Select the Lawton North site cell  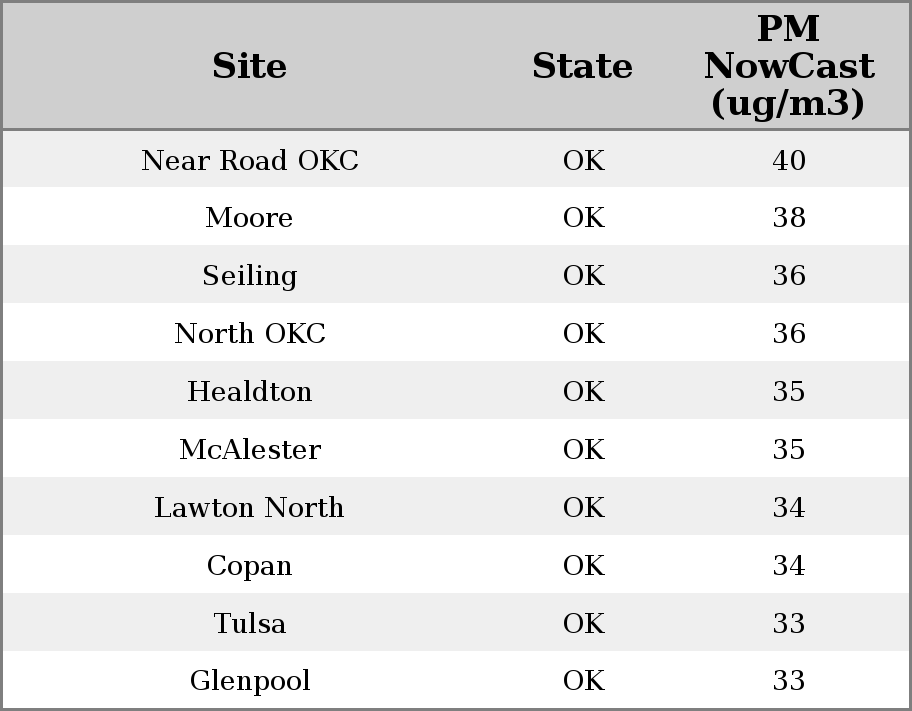[249, 507]
